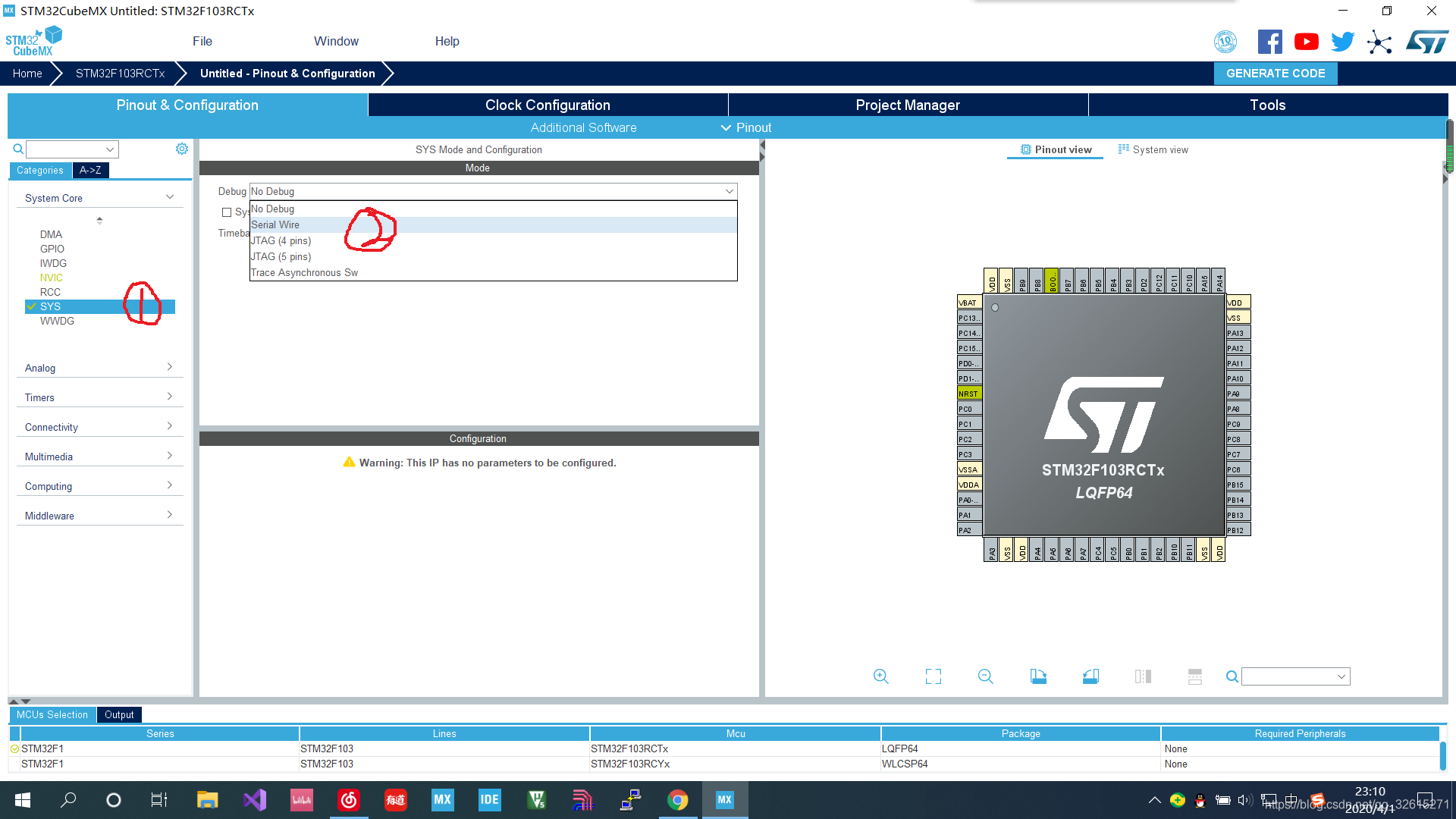Fit the chip to the view area
Viewport: 1456px width, 819px height.
(x=934, y=676)
